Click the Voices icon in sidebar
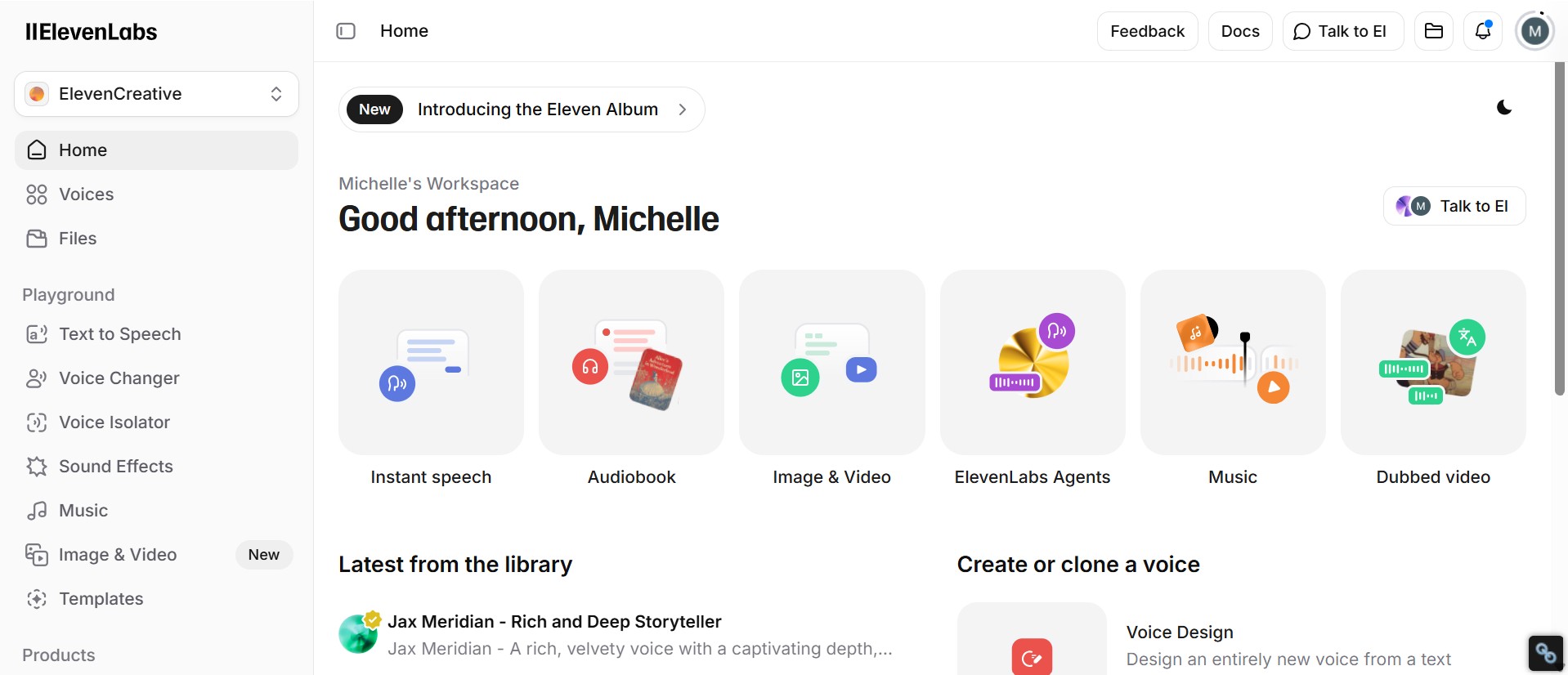Image resolution: width=1568 pixels, height=675 pixels. (x=37, y=194)
